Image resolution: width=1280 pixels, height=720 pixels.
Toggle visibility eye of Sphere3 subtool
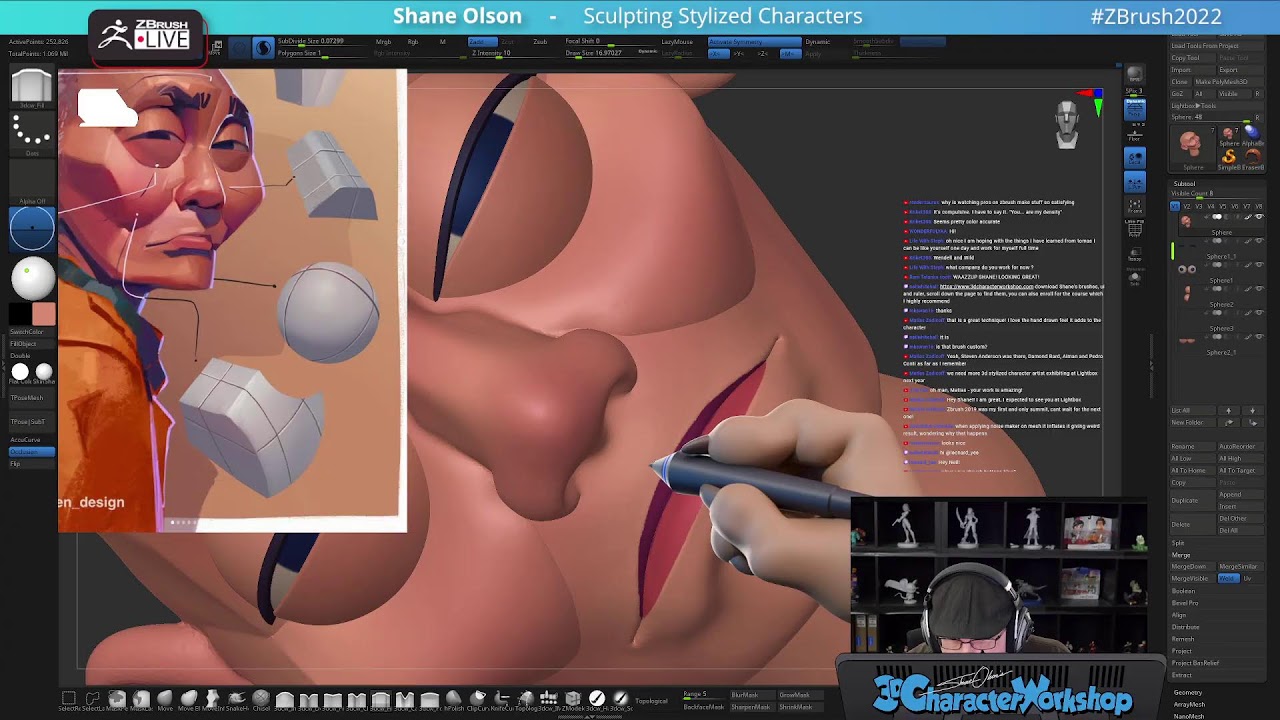[x=1259, y=312]
